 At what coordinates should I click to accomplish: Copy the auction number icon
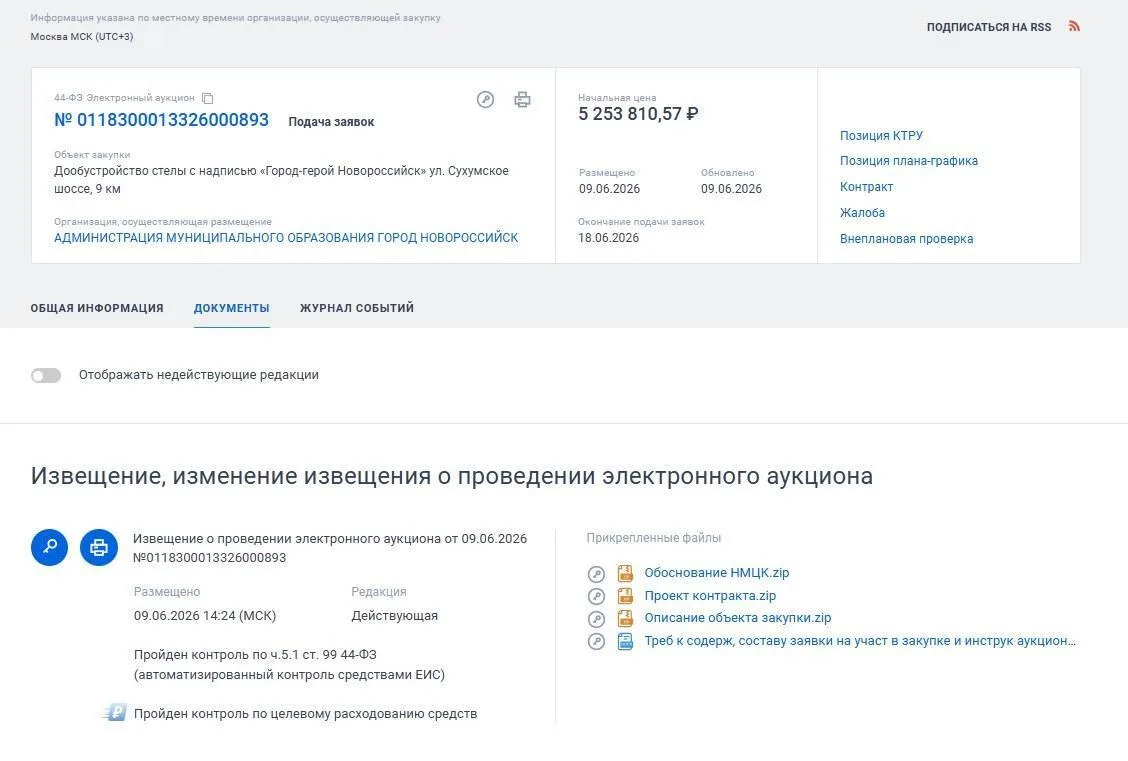coord(208,98)
